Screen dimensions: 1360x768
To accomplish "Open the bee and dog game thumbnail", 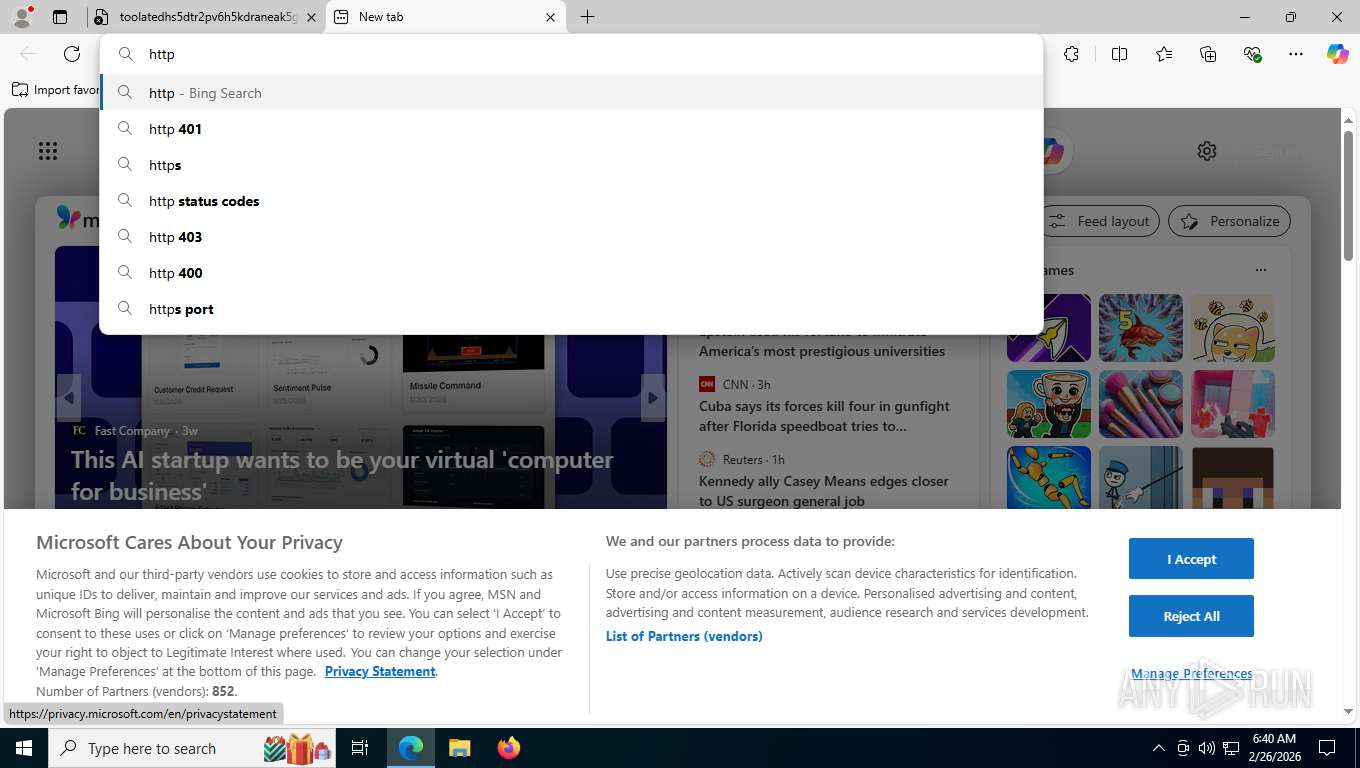I will pyautogui.click(x=1233, y=328).
